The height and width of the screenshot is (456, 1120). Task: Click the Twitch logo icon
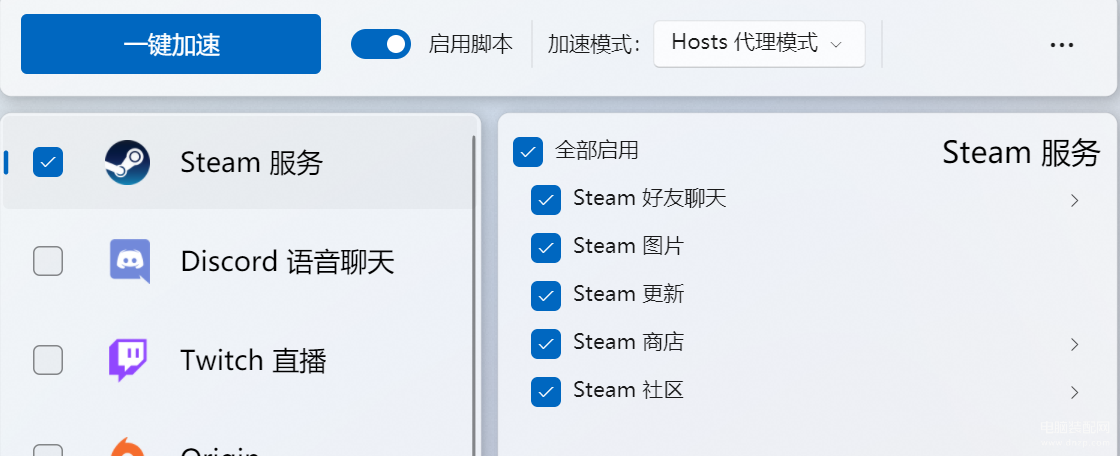[128, 360]
